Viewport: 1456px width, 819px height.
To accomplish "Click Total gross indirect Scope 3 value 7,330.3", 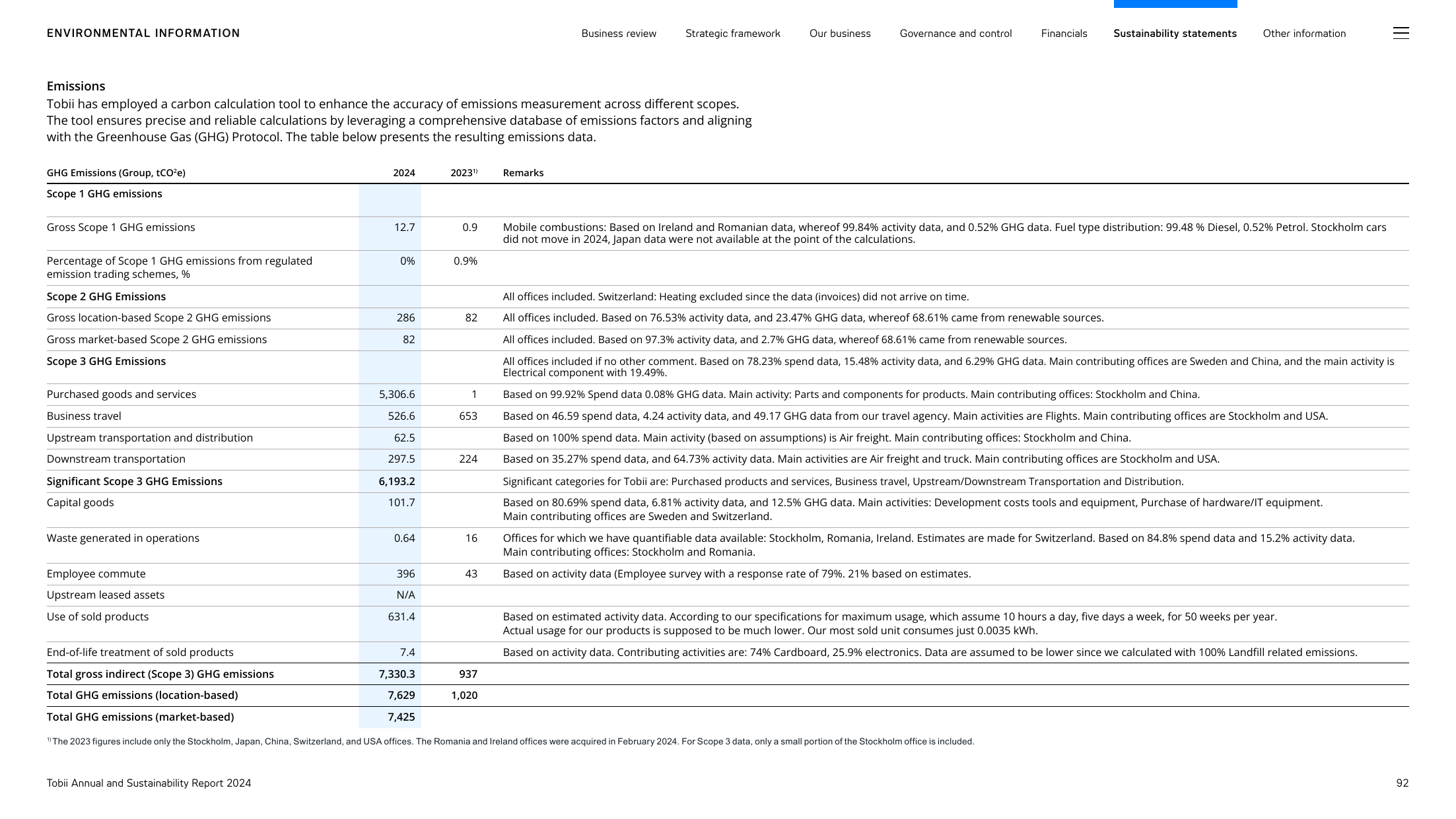I will [397, 674].
